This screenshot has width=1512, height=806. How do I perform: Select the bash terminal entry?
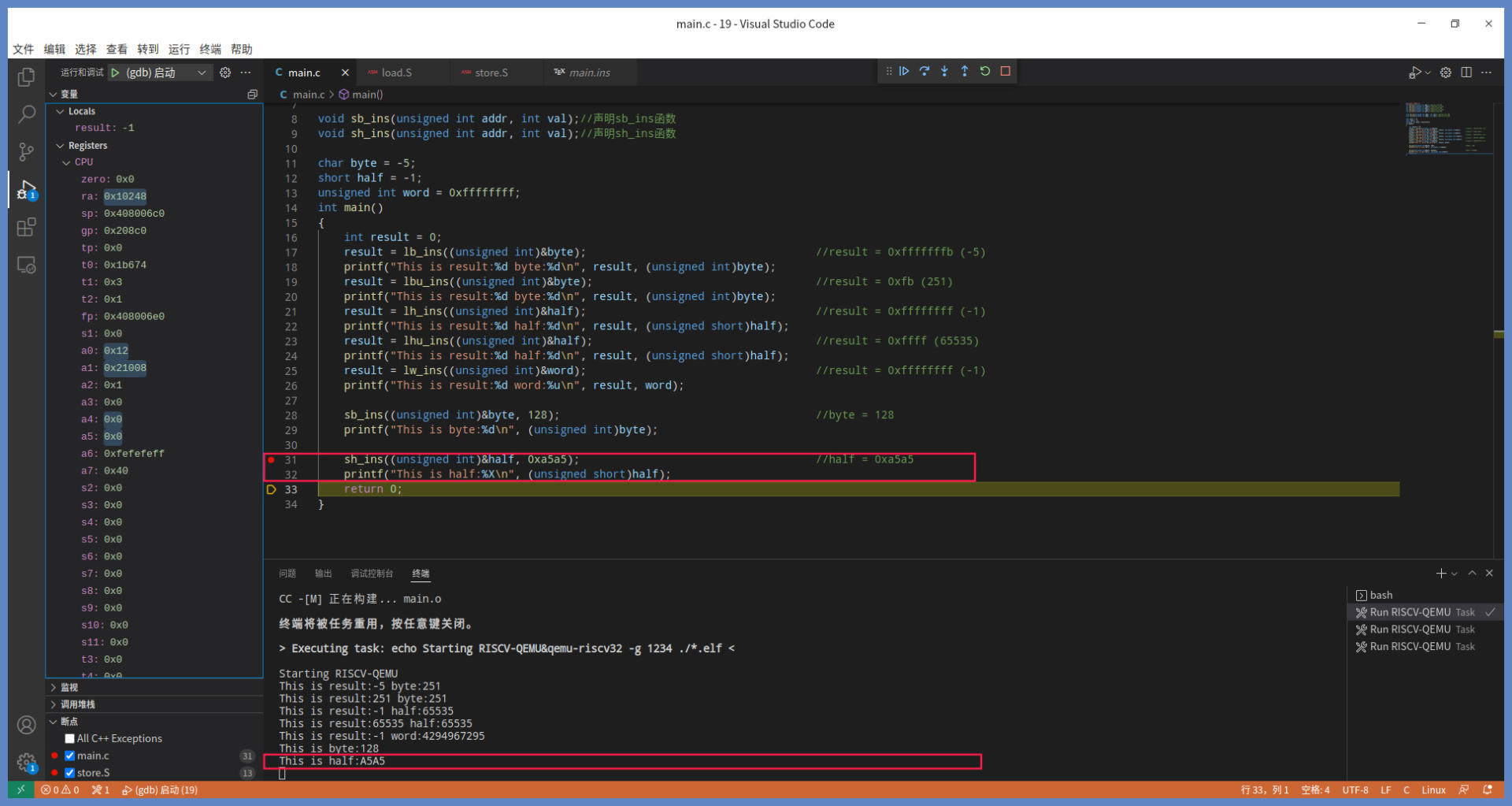click(x=1380, y=596)
